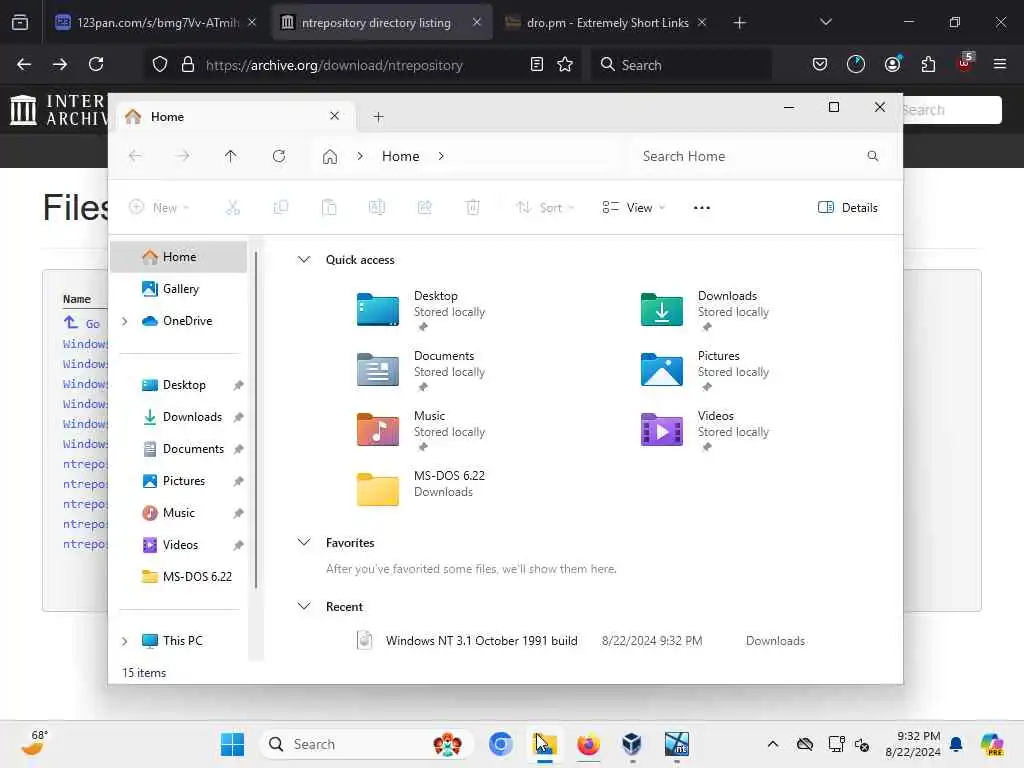Click Go link in archive file listing
Image resolution: width=1024 pixels, height=768 pixels.
coord(92,324)
